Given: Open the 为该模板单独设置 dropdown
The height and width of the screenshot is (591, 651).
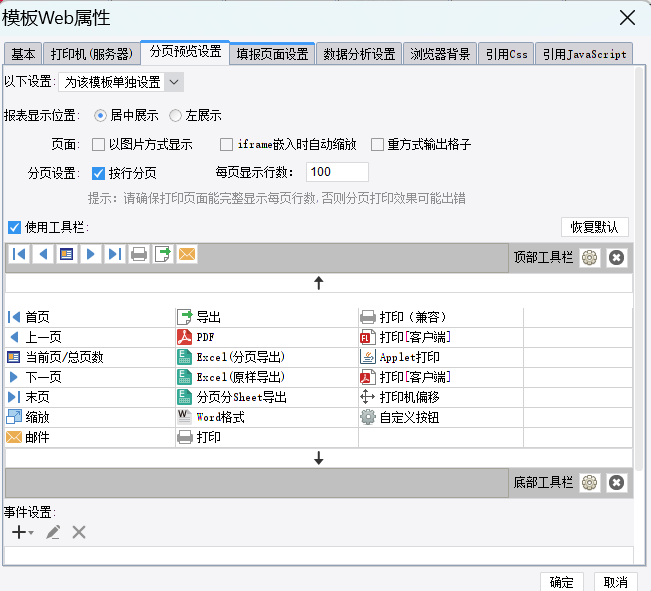Looking at the screenshot, I should tap(121, 82).
